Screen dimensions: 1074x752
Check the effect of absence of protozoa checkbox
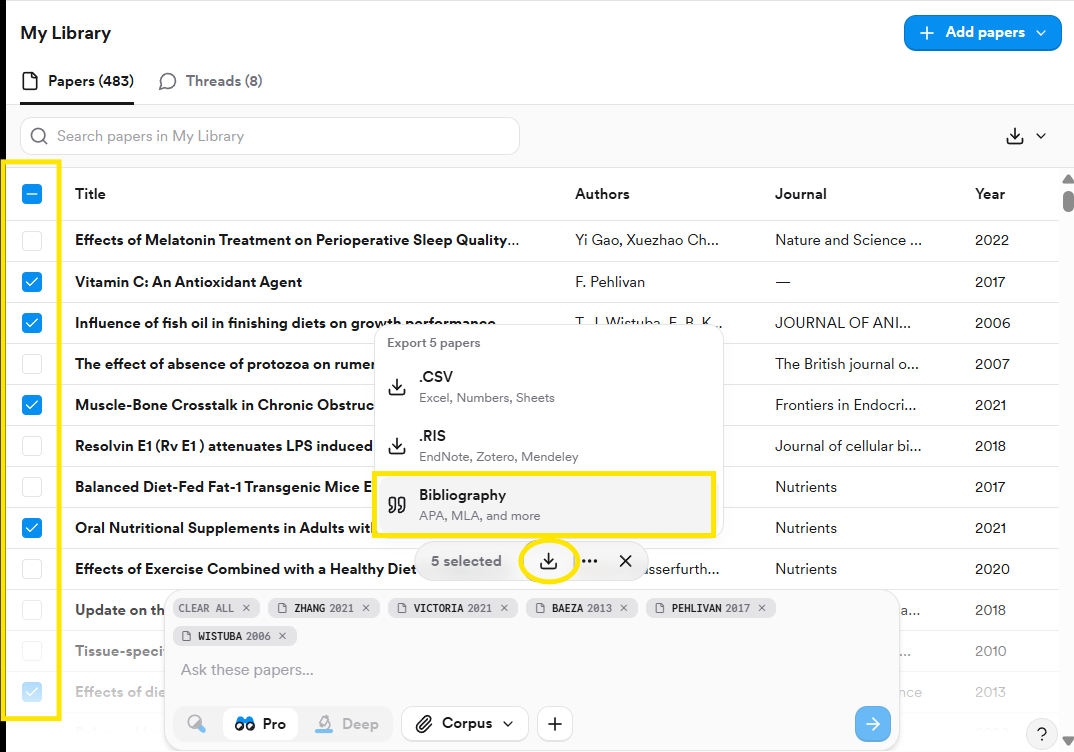point(32,364)
